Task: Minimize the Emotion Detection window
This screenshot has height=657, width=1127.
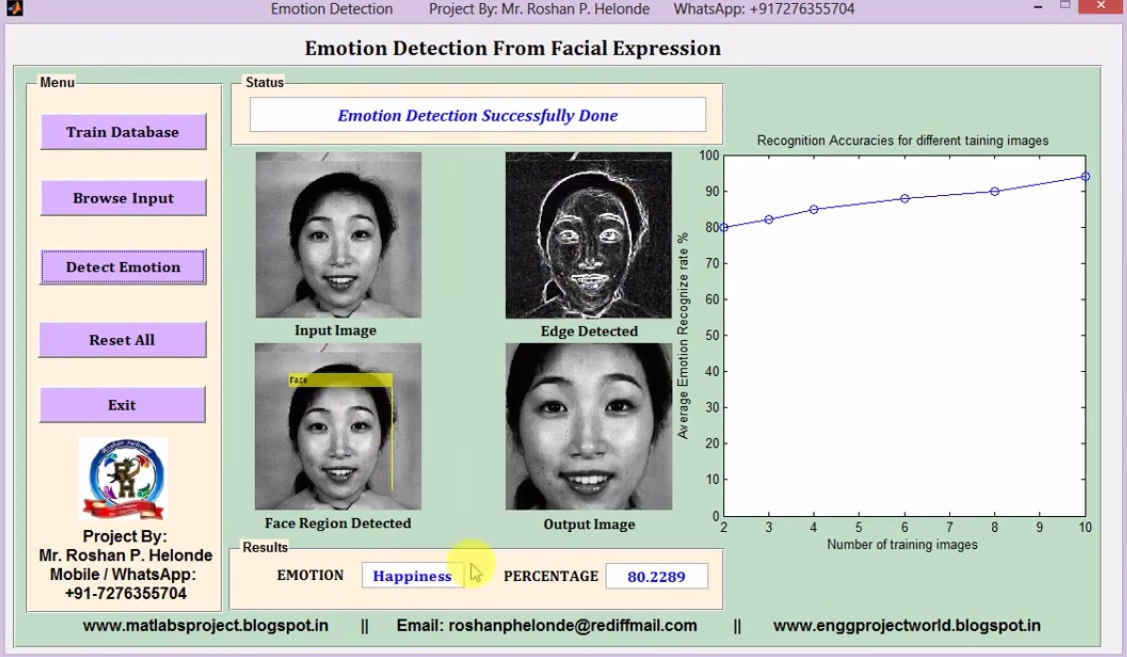Action: click(x=1038, y=7)
